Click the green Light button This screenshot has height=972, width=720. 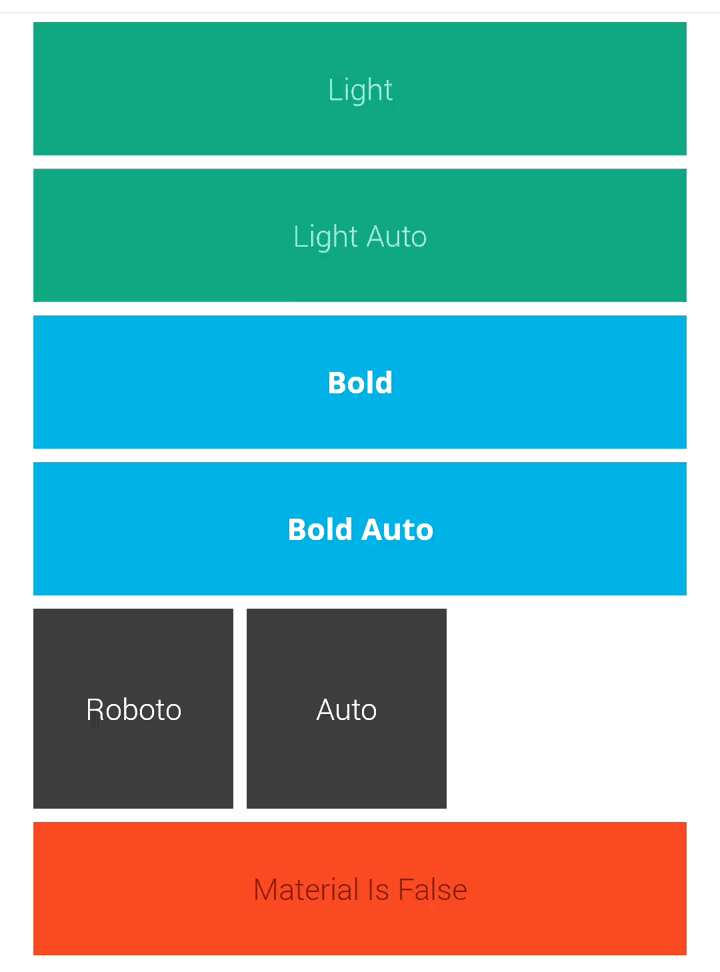click(x=360, y=89)
